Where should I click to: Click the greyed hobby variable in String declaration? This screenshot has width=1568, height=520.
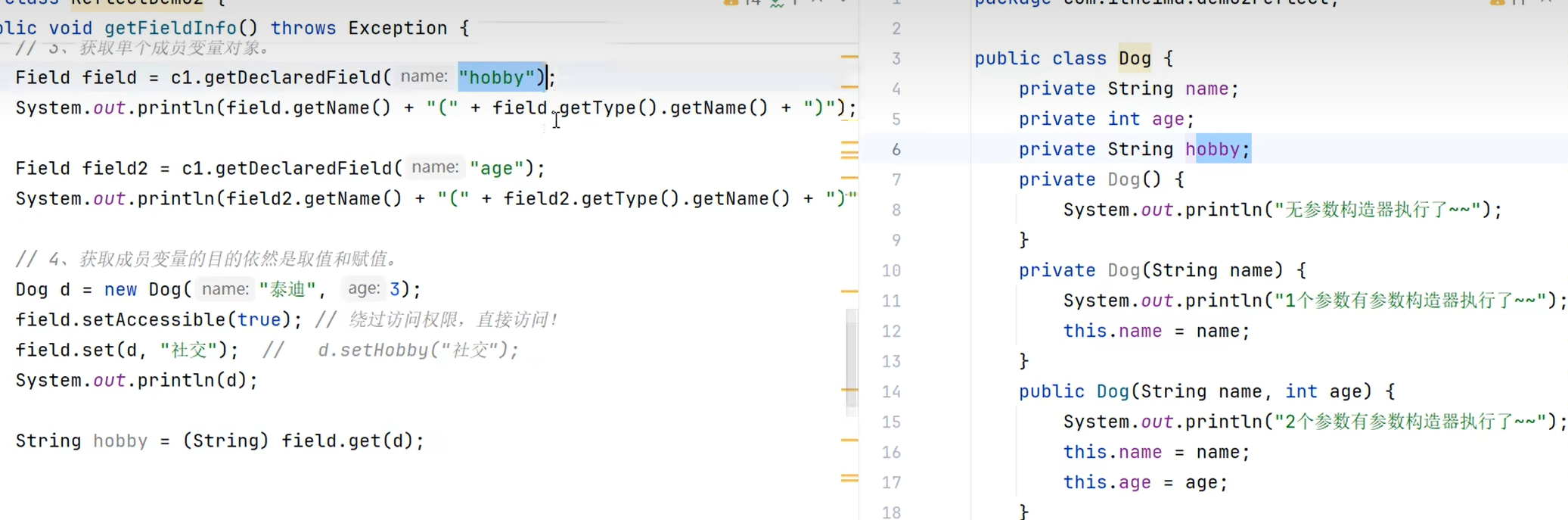(120, 441)
